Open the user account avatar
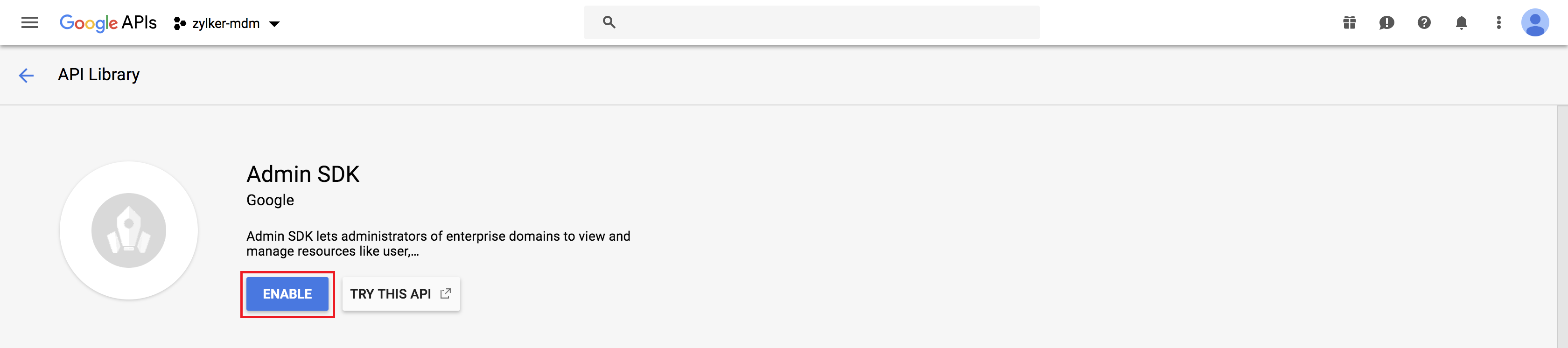Viewport: 1568px width, 348px height. click(1534, 23)
